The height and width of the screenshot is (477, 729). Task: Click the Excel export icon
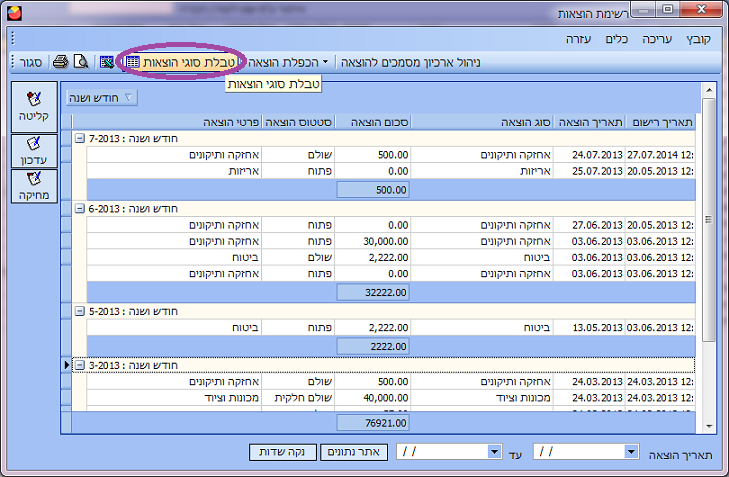pyautogui.click(x=106, y=63)
